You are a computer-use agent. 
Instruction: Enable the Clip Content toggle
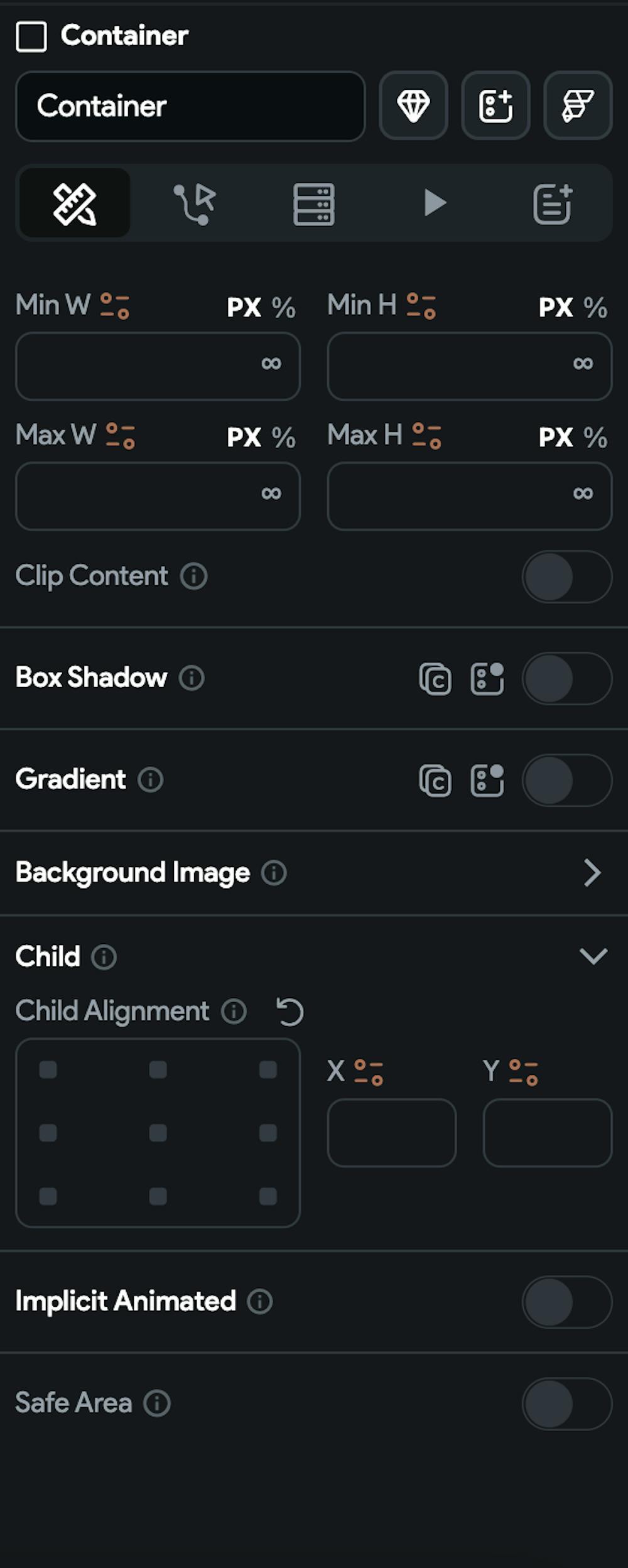pos(566,576)
